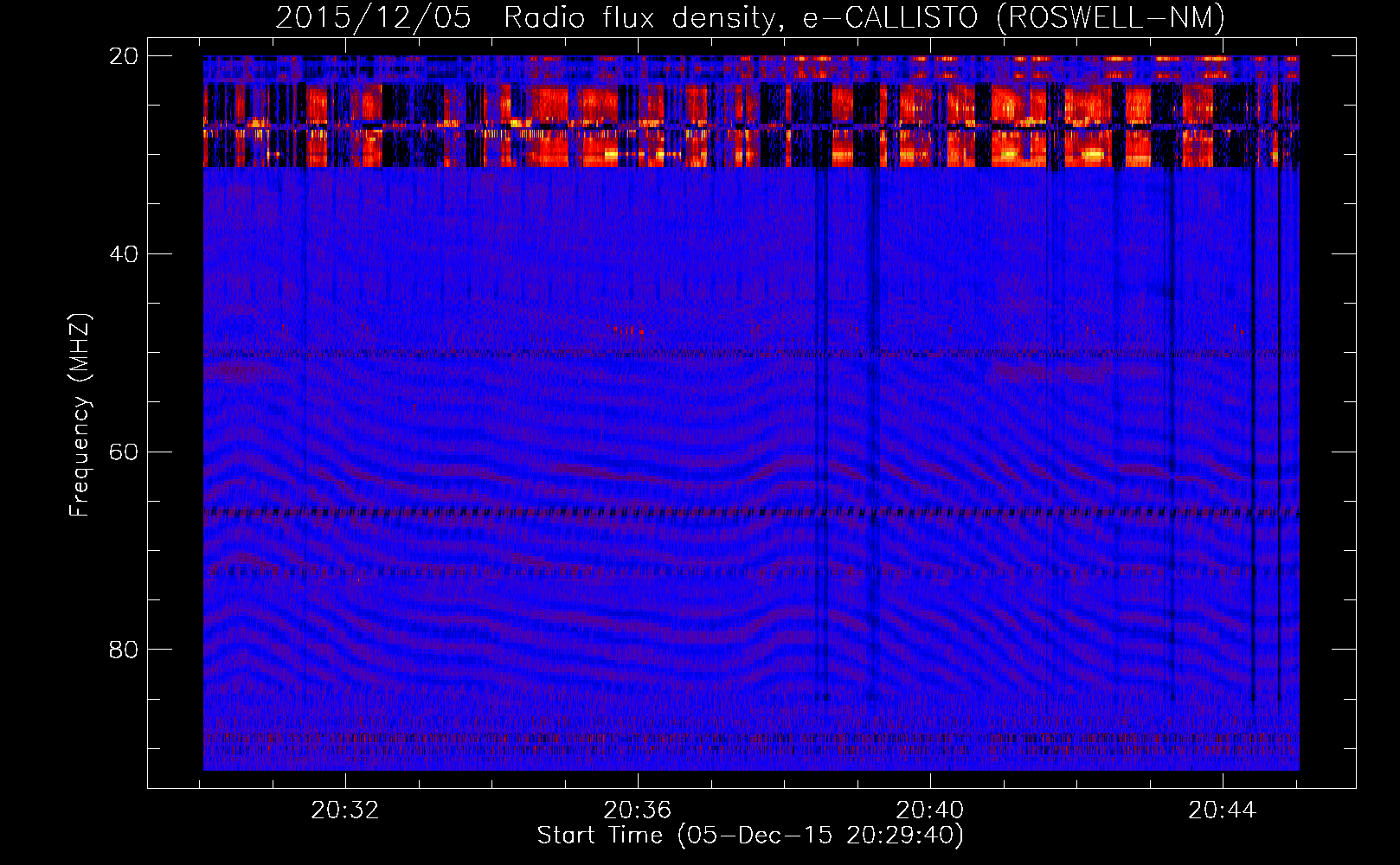Click the '20:44' time tick label

pyautogui.click(x=1222, y=811)
